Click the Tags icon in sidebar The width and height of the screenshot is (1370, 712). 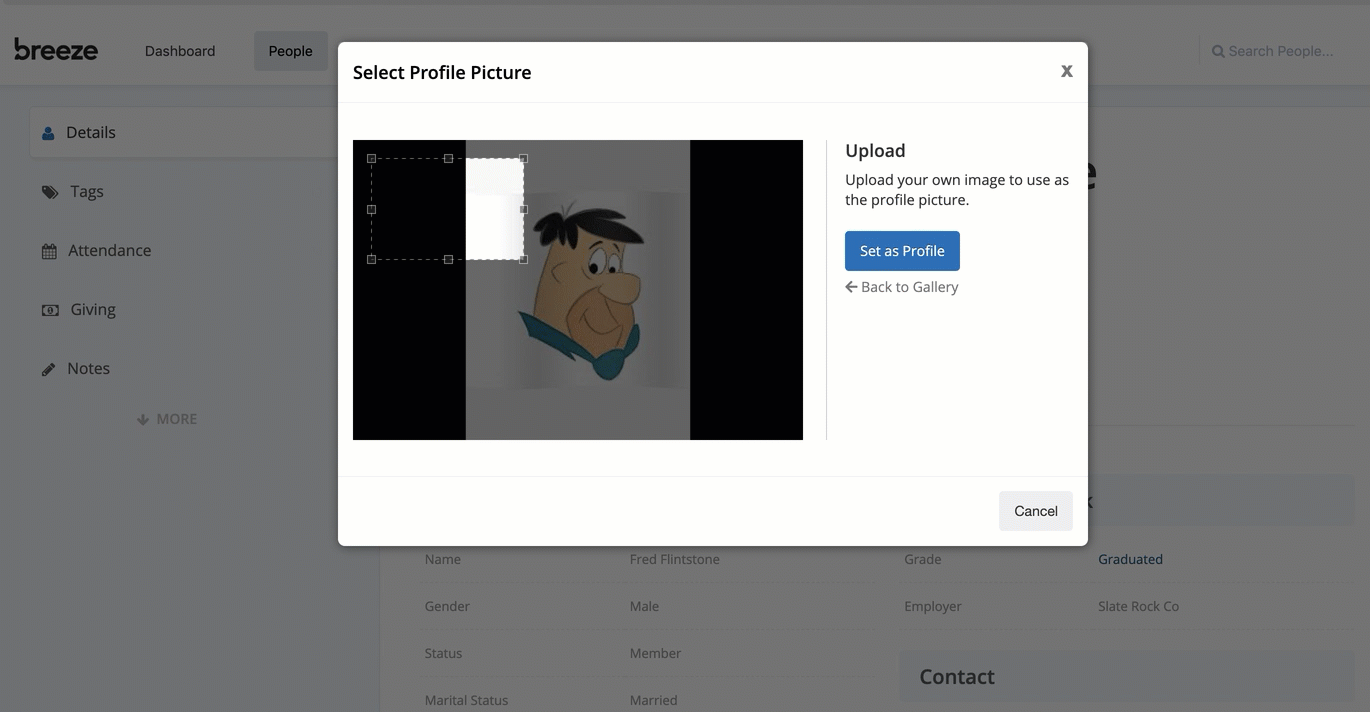(50, 192)
